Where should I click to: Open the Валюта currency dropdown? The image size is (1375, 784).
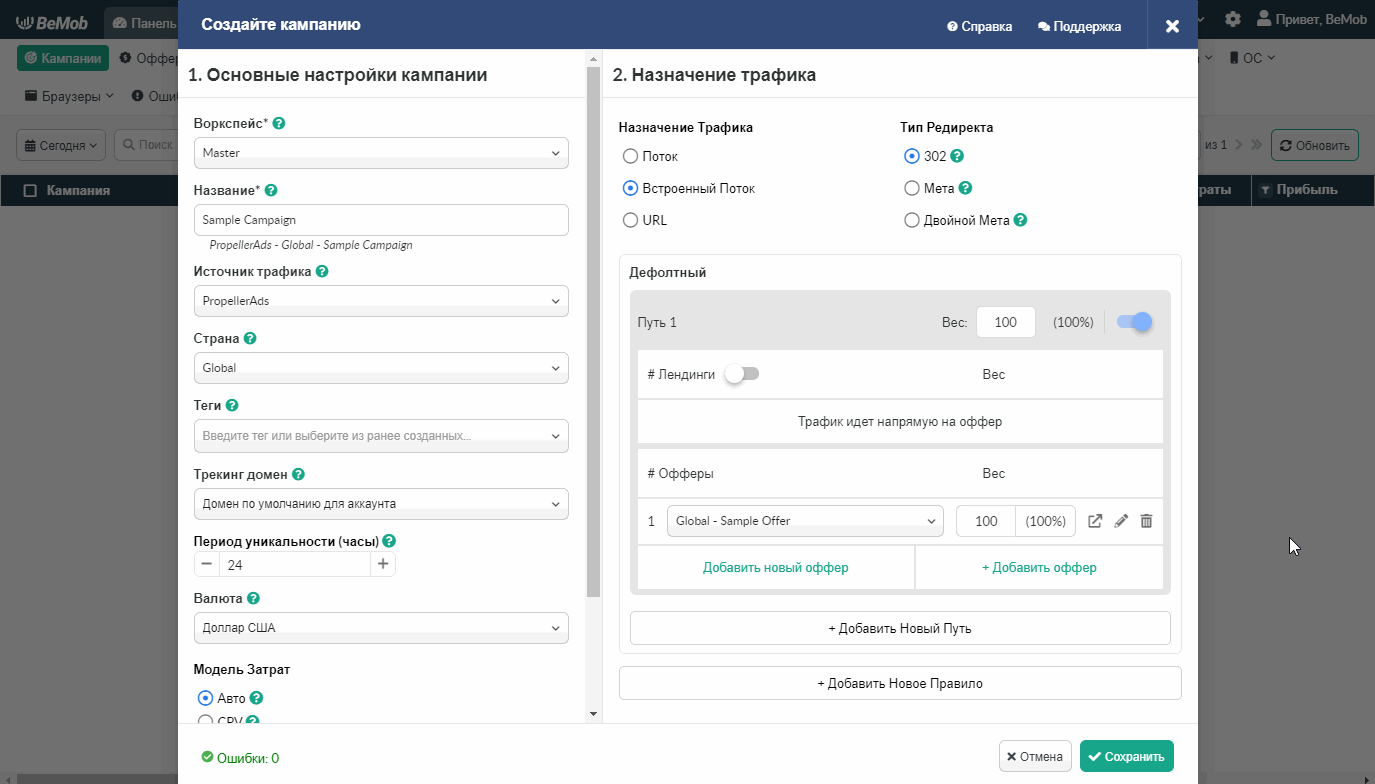[380, 628]
